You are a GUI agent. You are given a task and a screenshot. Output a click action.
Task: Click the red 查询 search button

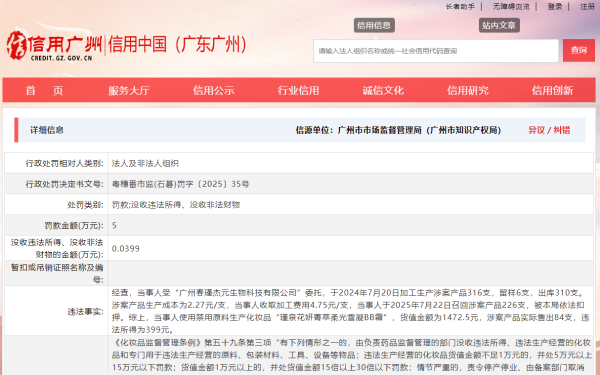[x=579, y=50]
